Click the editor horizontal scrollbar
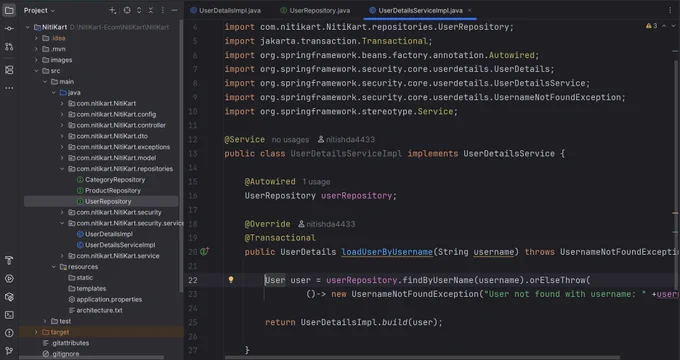The image size is (680, 360). pos(422,358)
